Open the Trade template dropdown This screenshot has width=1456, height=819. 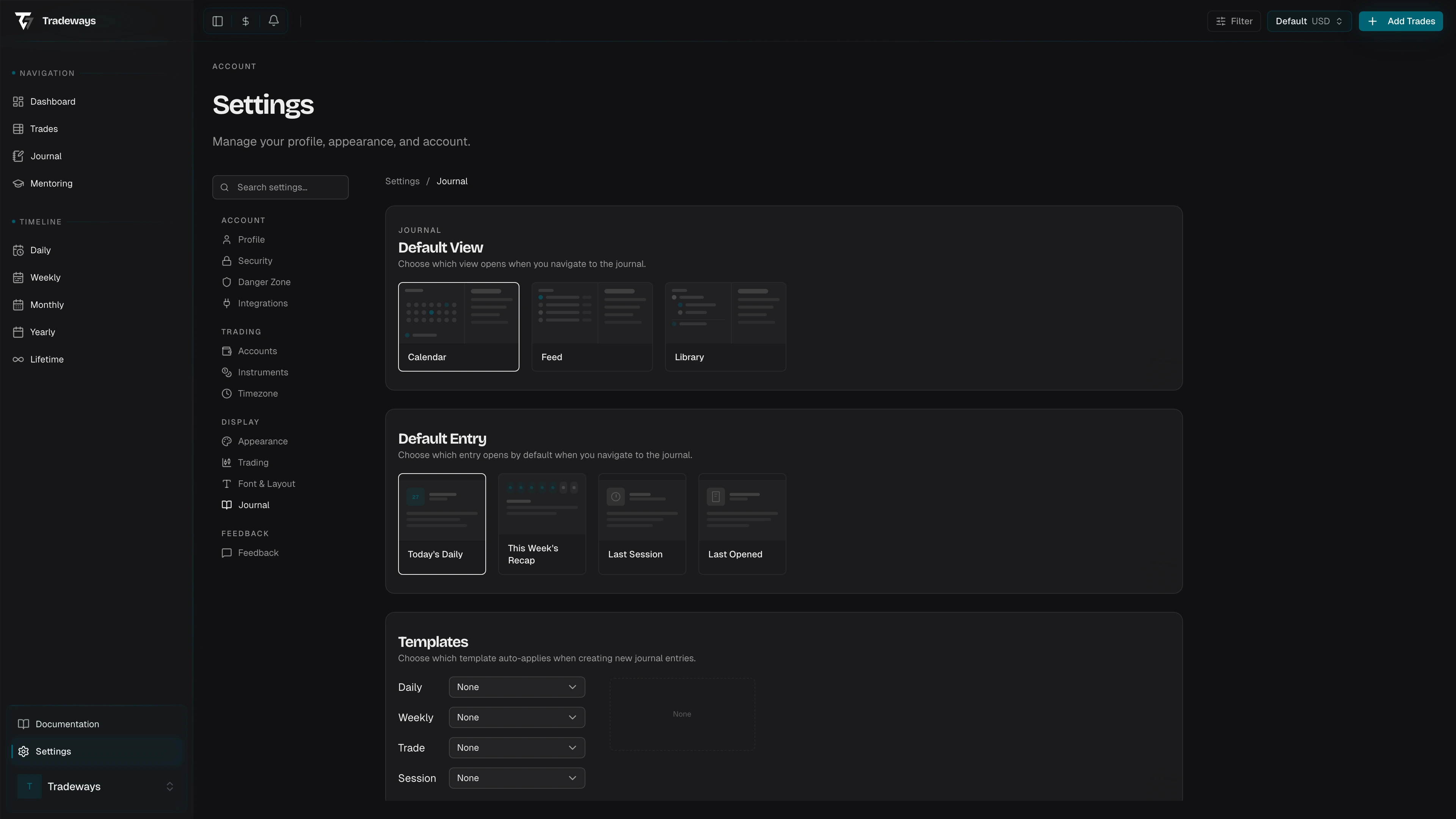tap(516, 748)
